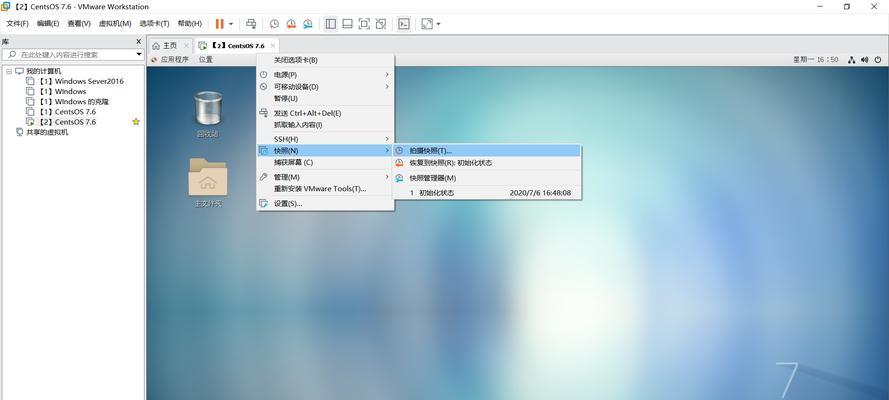
Task: Open the 查看(V) menu
Action: pos(79,24)
